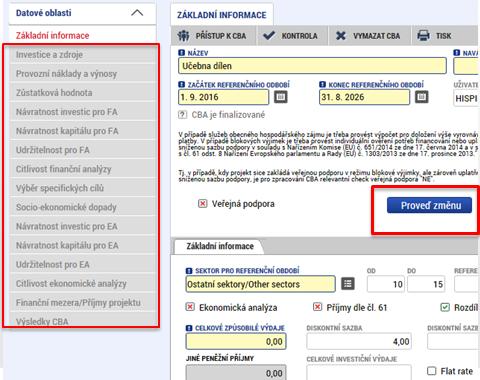Open Udržitelnost pro EA item
The image size is (480, 380).
[x=83, y=264]
